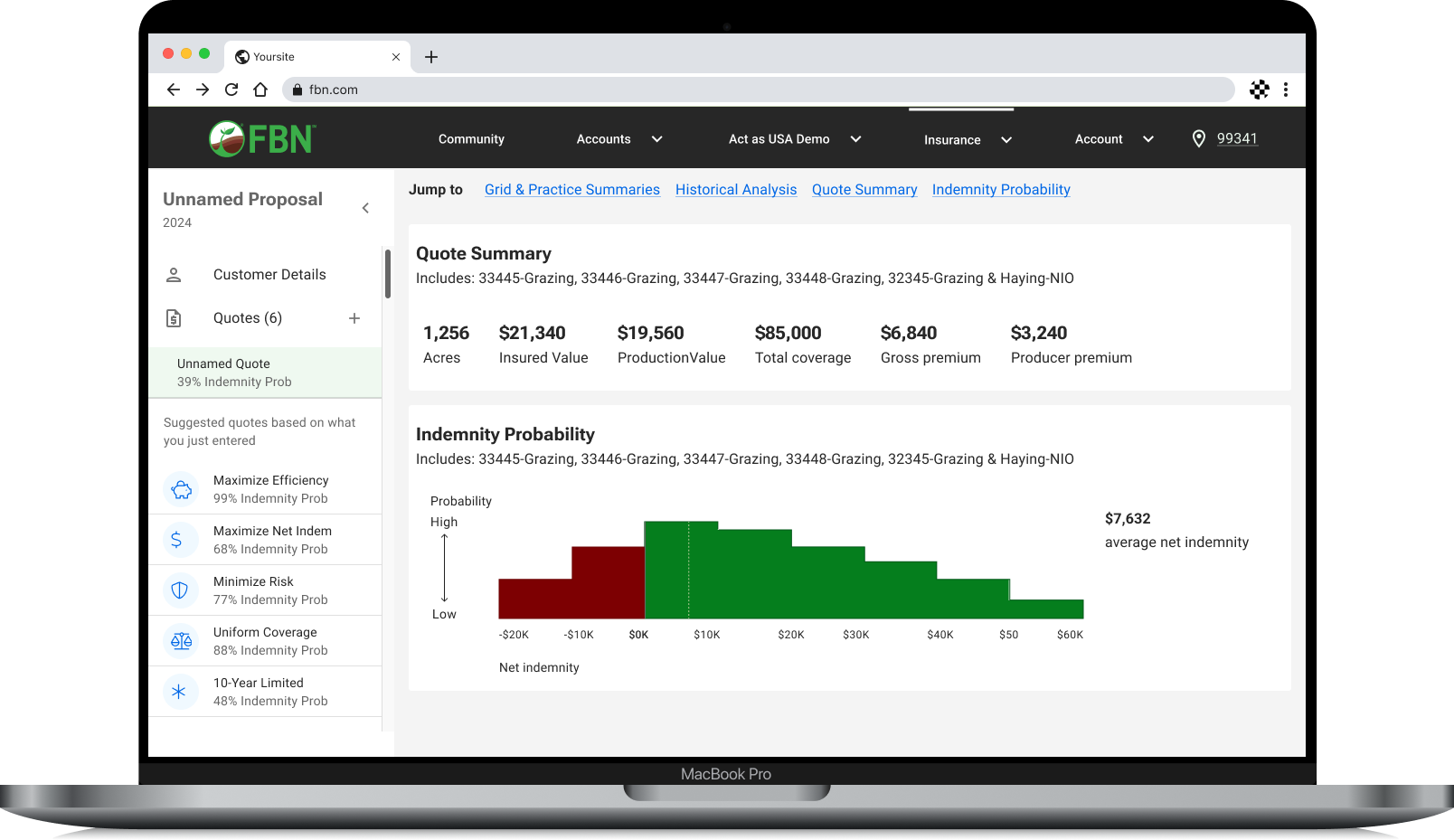Open the Community menu item

pyautogui.click(x=471, y=139)
